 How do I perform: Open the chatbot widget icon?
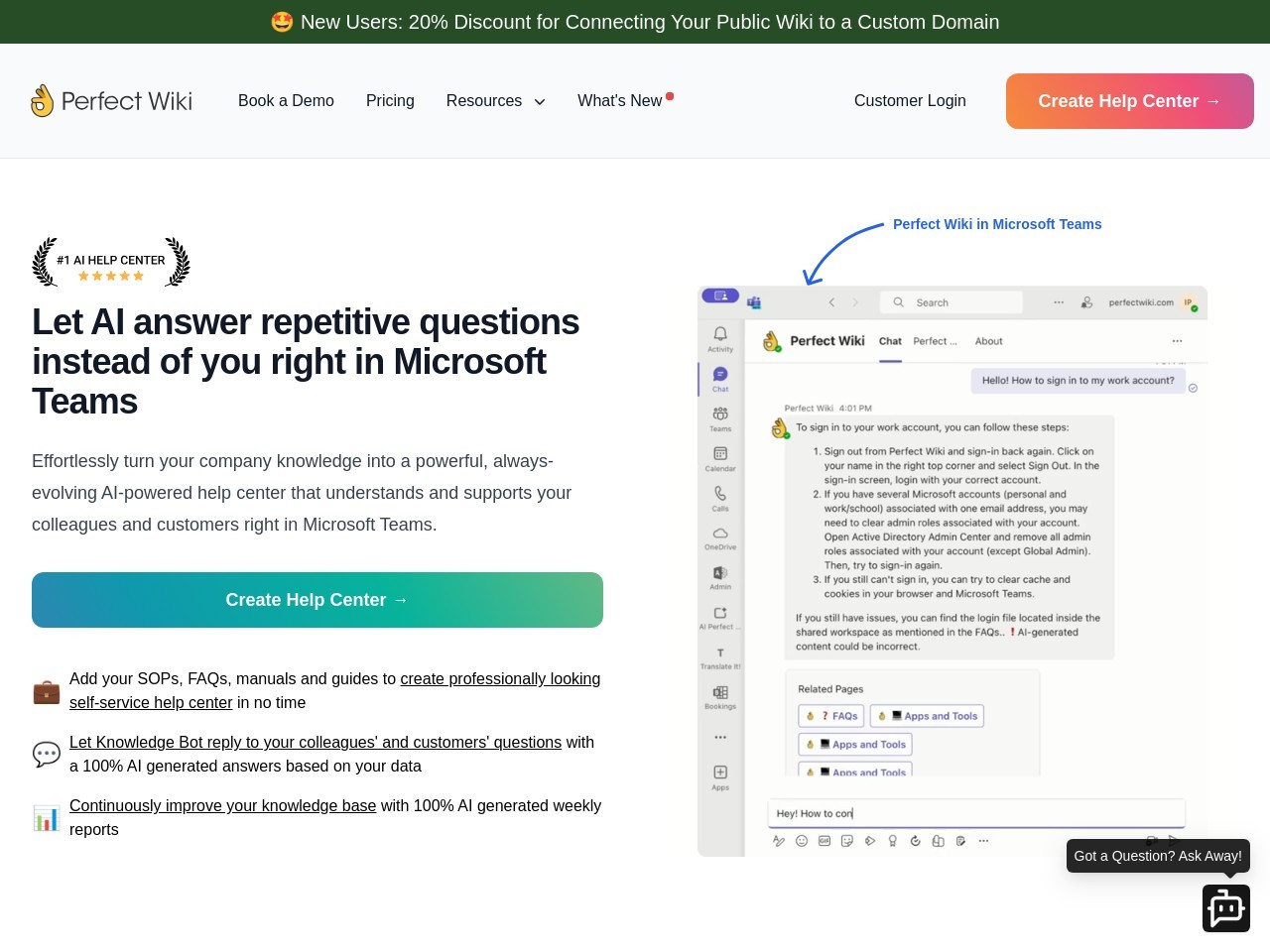[x=1226, y=908]
